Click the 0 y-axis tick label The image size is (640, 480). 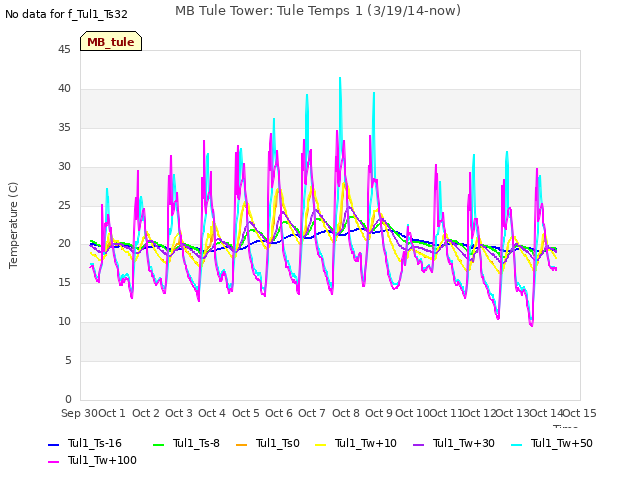[x=68, y=399]
